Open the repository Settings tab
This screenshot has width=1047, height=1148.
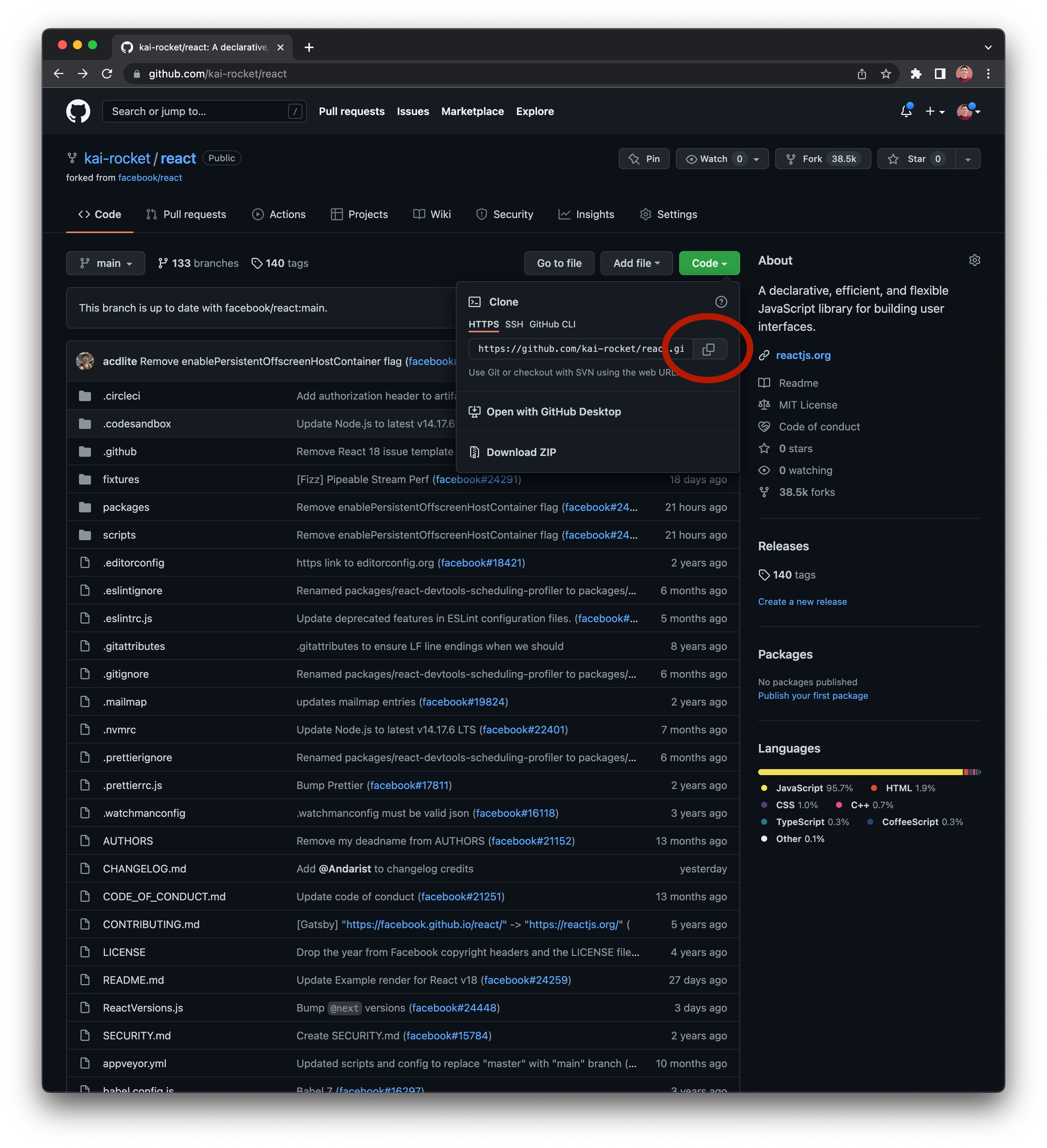[x=668, y=215]
